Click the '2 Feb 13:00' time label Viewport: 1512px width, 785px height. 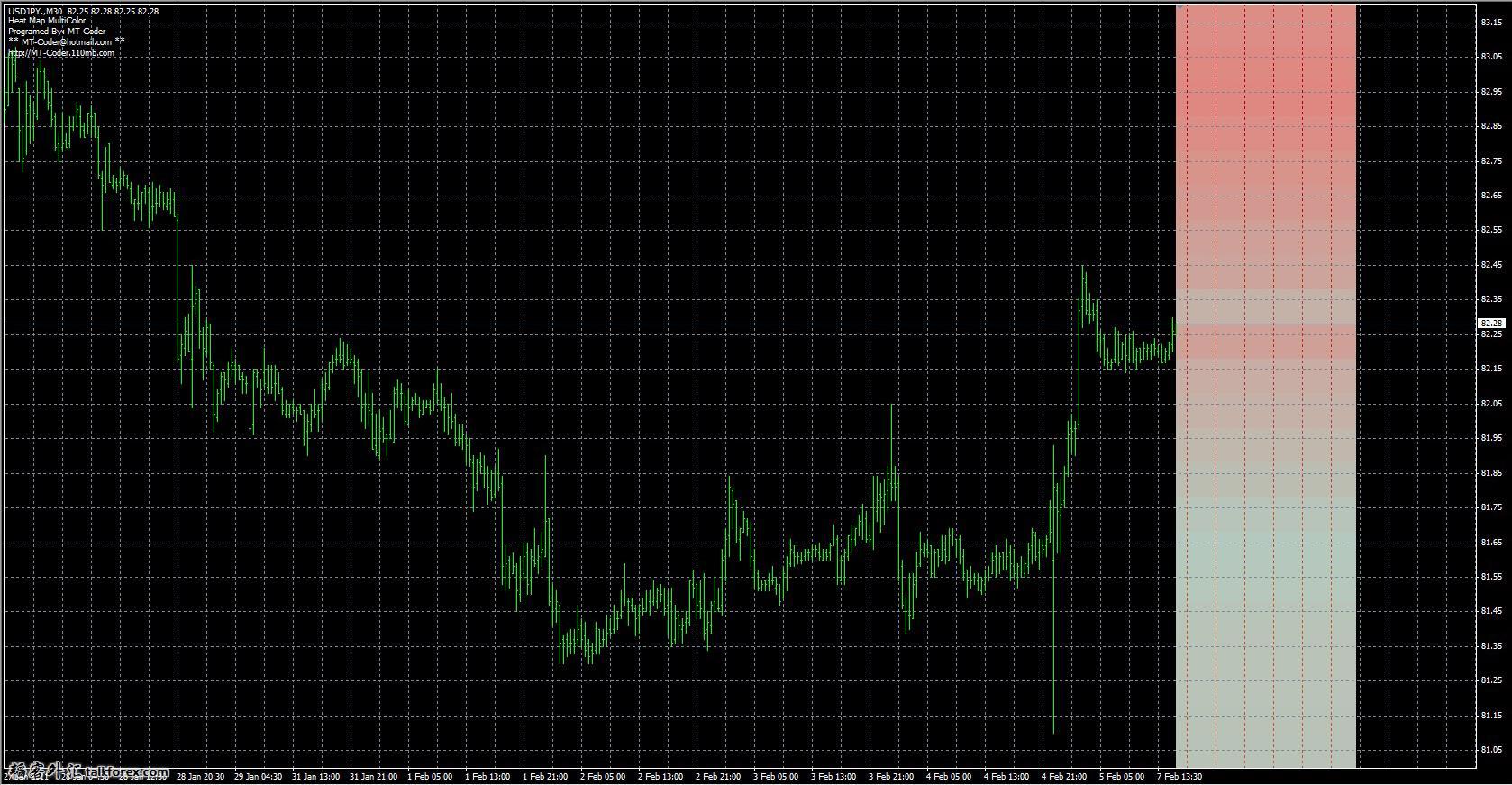pos(660,776)
